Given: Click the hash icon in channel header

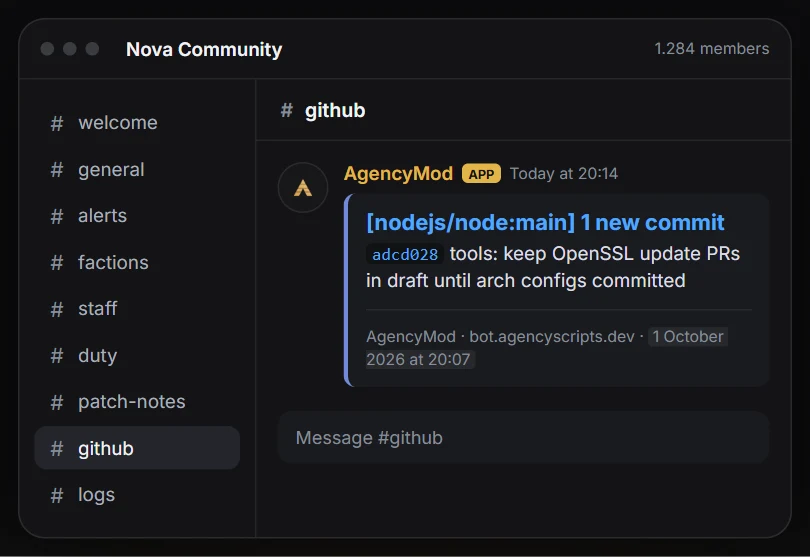Looking at the screenshot, I should coord(287,110).
